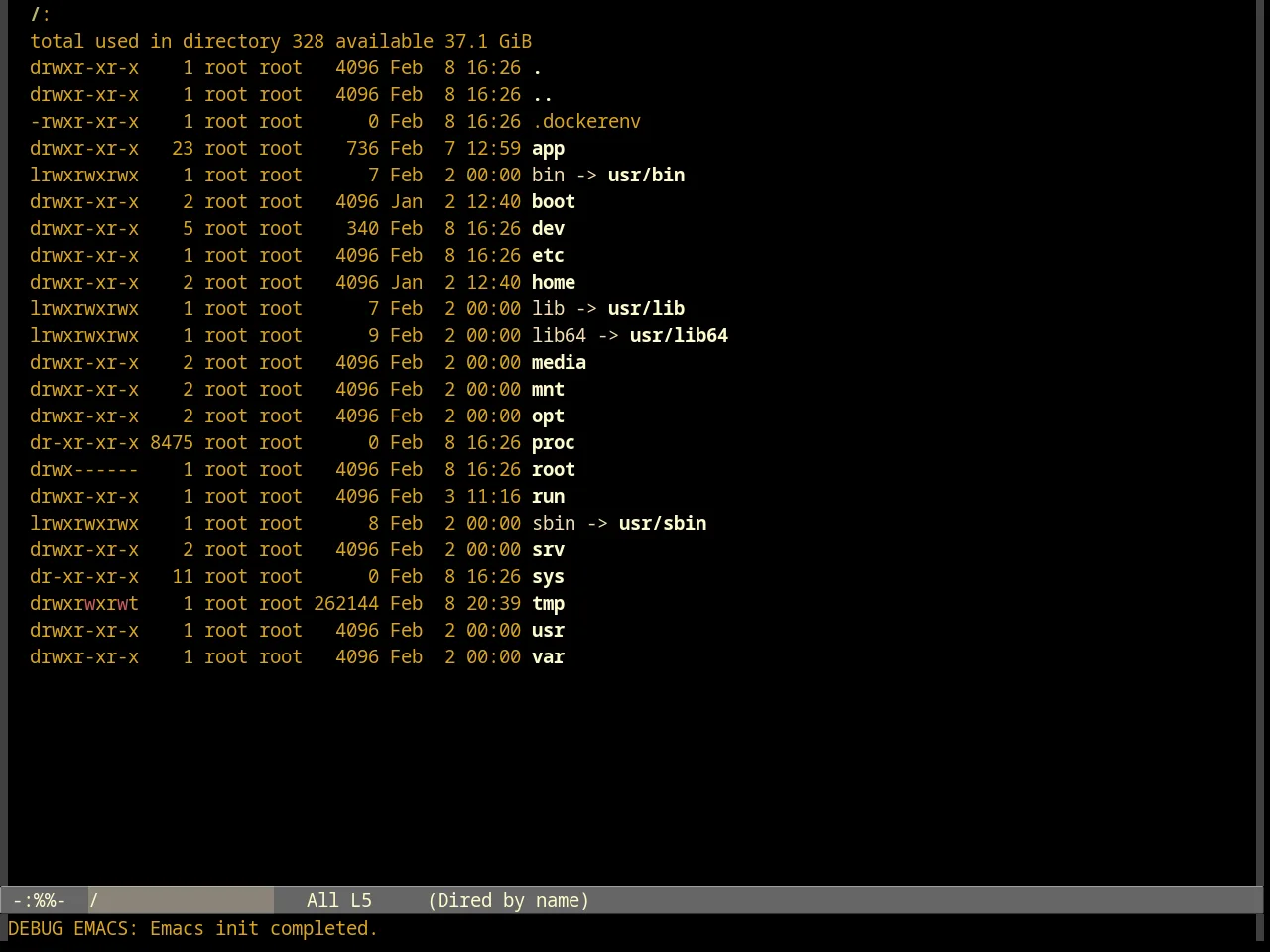Open the etc directory
The width and height of the screenshot is (1270, 952).
[548, 256]
